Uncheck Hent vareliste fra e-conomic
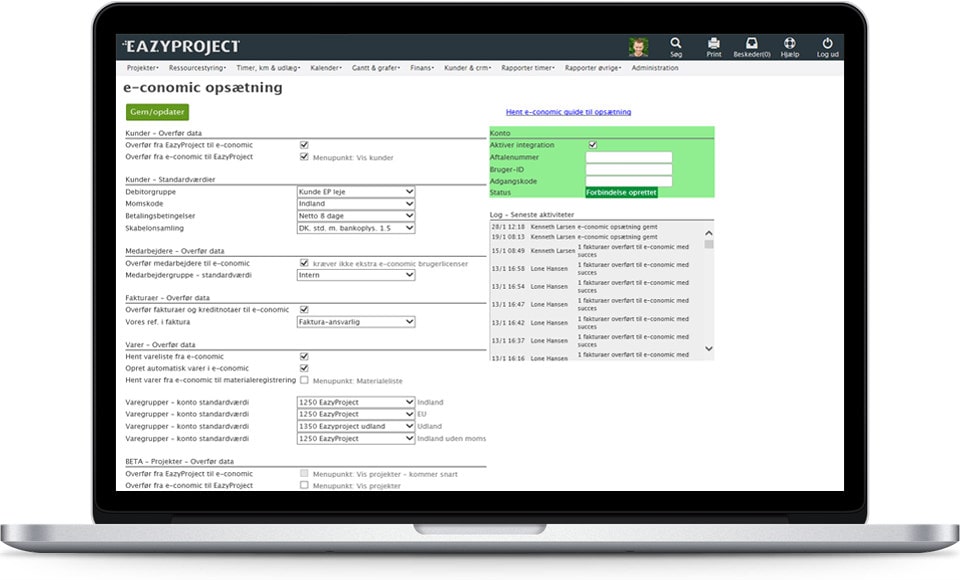Viewport: 960px width, 580px height. [304, 356]
